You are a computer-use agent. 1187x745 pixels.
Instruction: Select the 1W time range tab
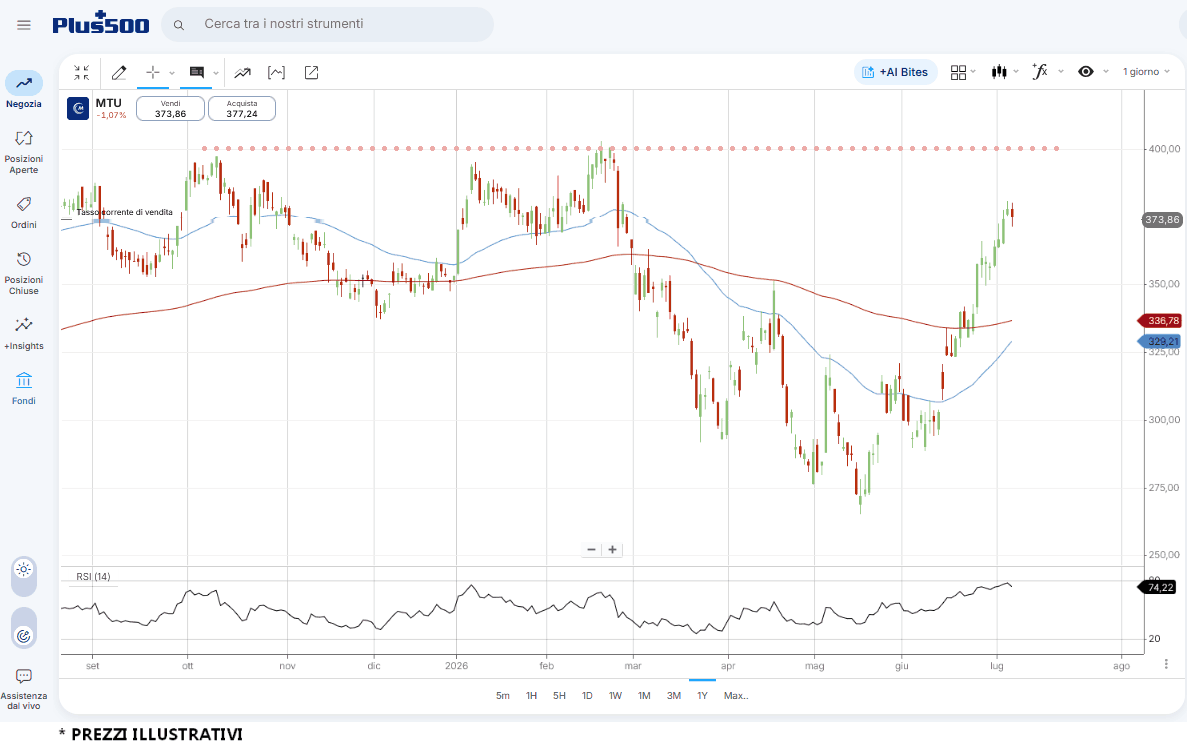tap(615, 696)
